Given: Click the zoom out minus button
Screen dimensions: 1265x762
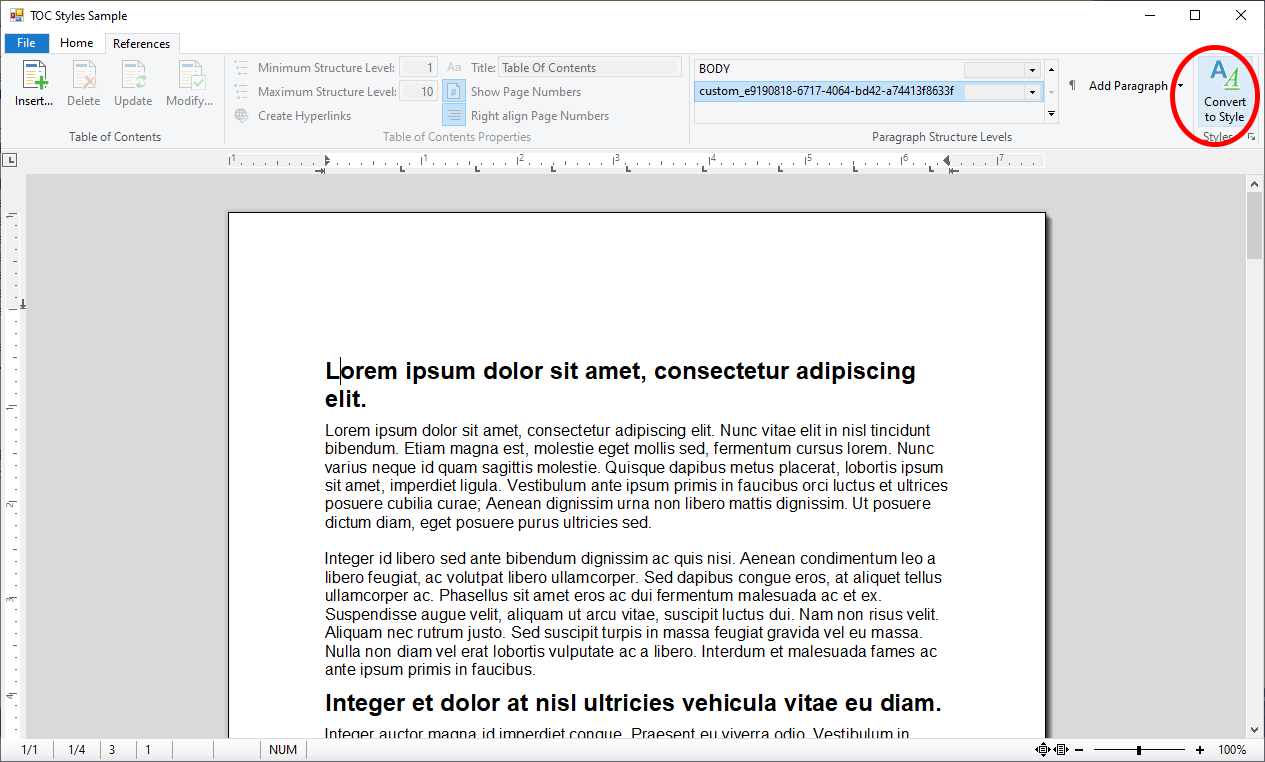Looking at the screenshot, I should tap(1079, 750).
